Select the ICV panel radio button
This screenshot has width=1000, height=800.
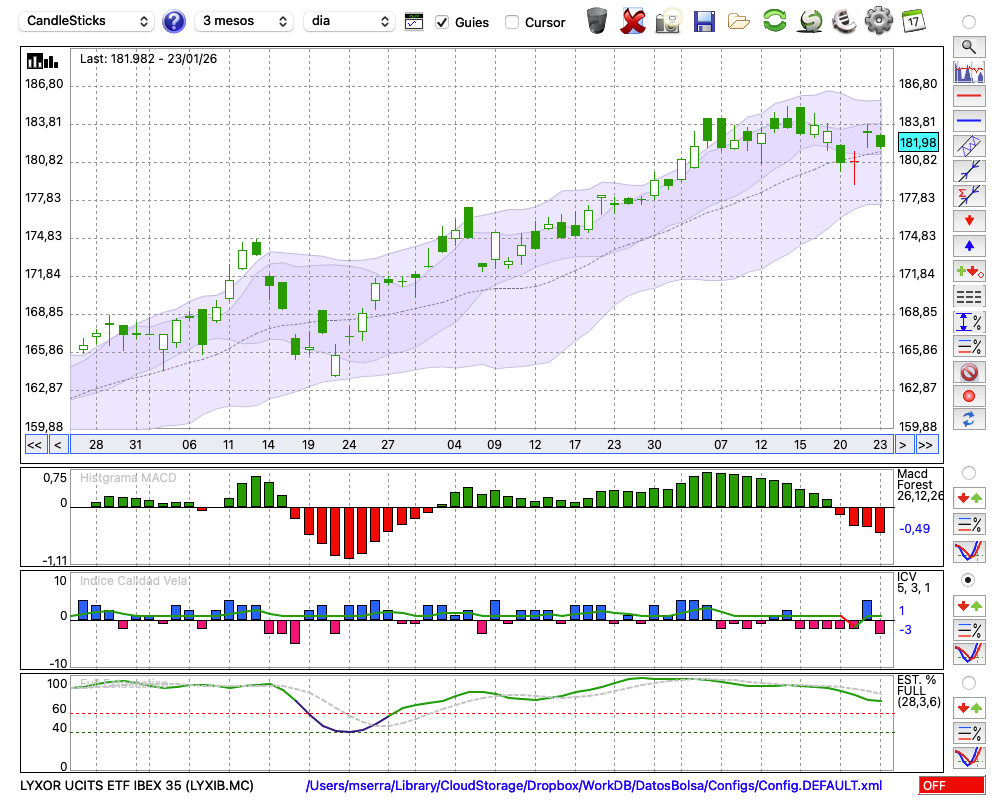[x=969, y=580]
